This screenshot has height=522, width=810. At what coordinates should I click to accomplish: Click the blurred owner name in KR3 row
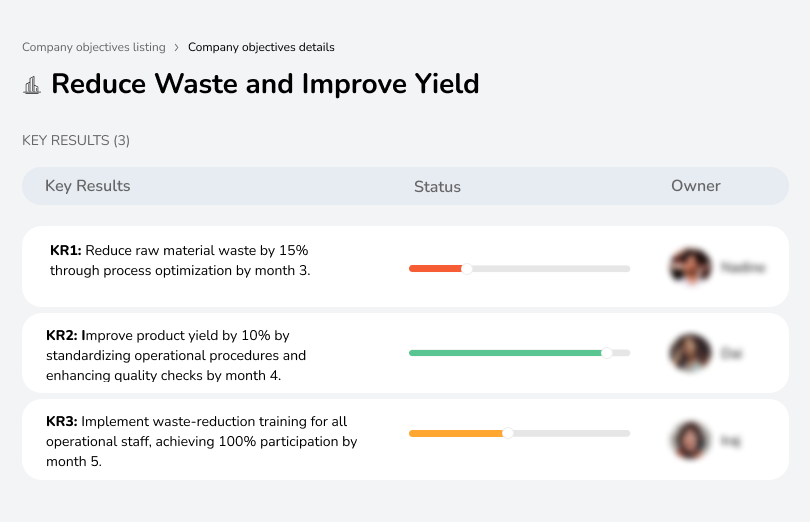(x=730, y=441)
